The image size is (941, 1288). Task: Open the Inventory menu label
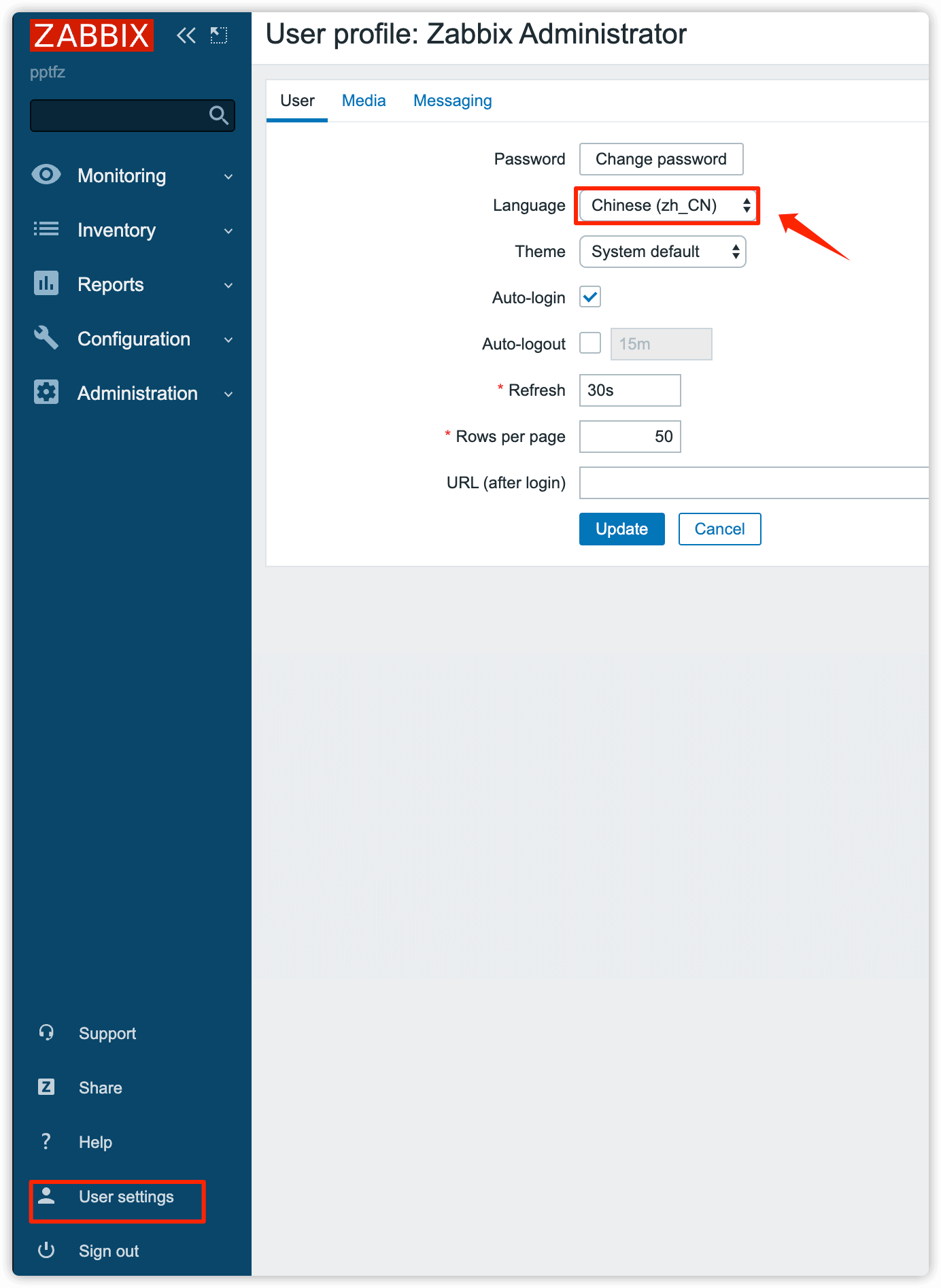coord(117,230)
